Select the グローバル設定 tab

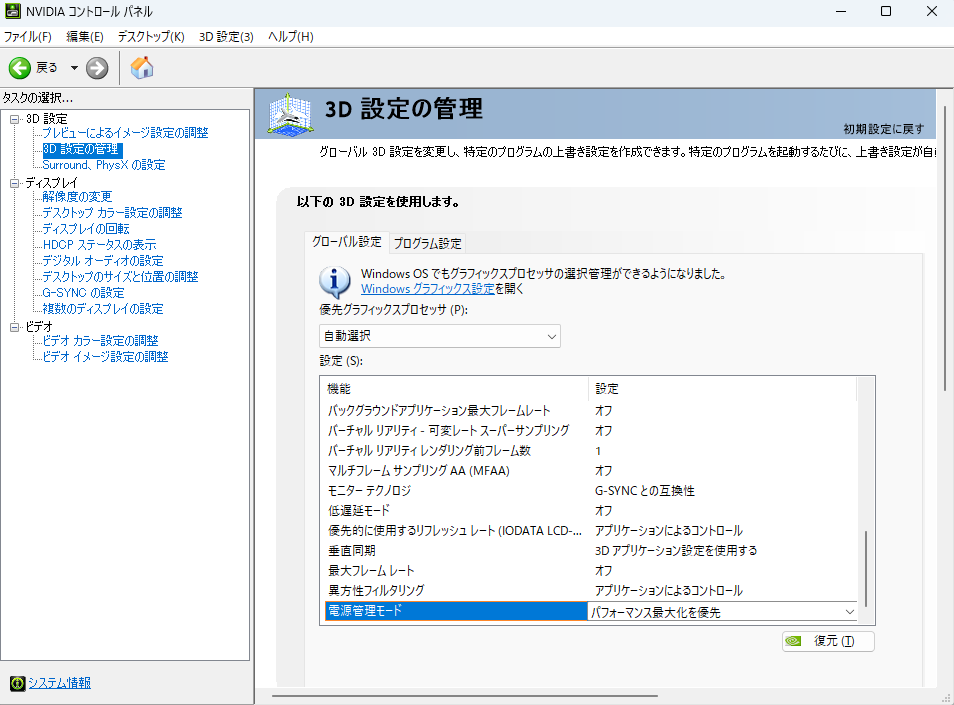point(346,241)
